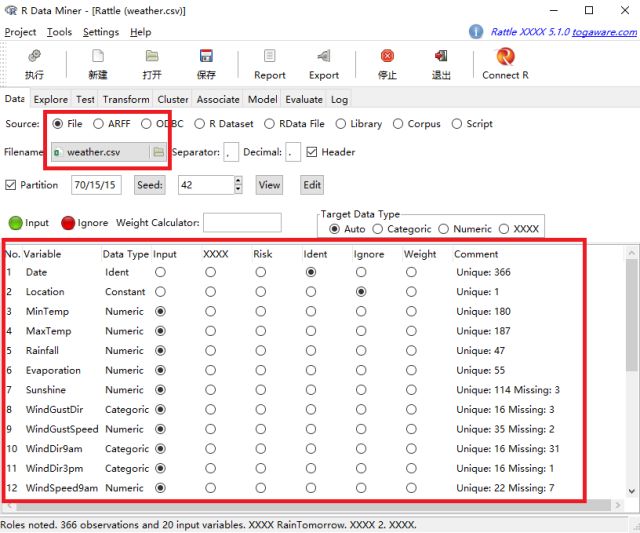The height and width of the screenshot is (533, 640).
Task: Toggle the Header checkbox
Action: (311, 152)
